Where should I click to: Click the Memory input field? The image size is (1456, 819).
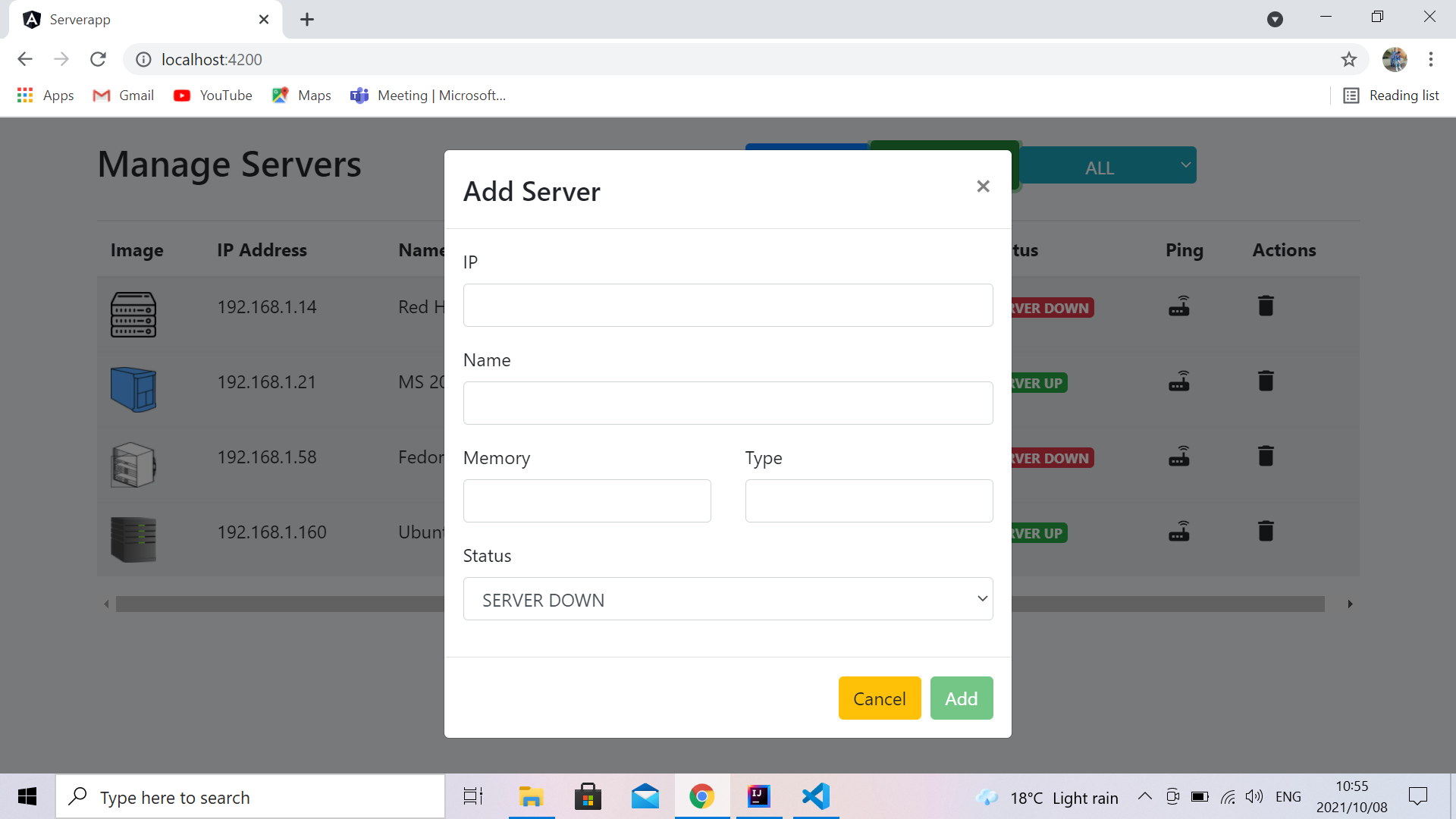tap(587, 500)
